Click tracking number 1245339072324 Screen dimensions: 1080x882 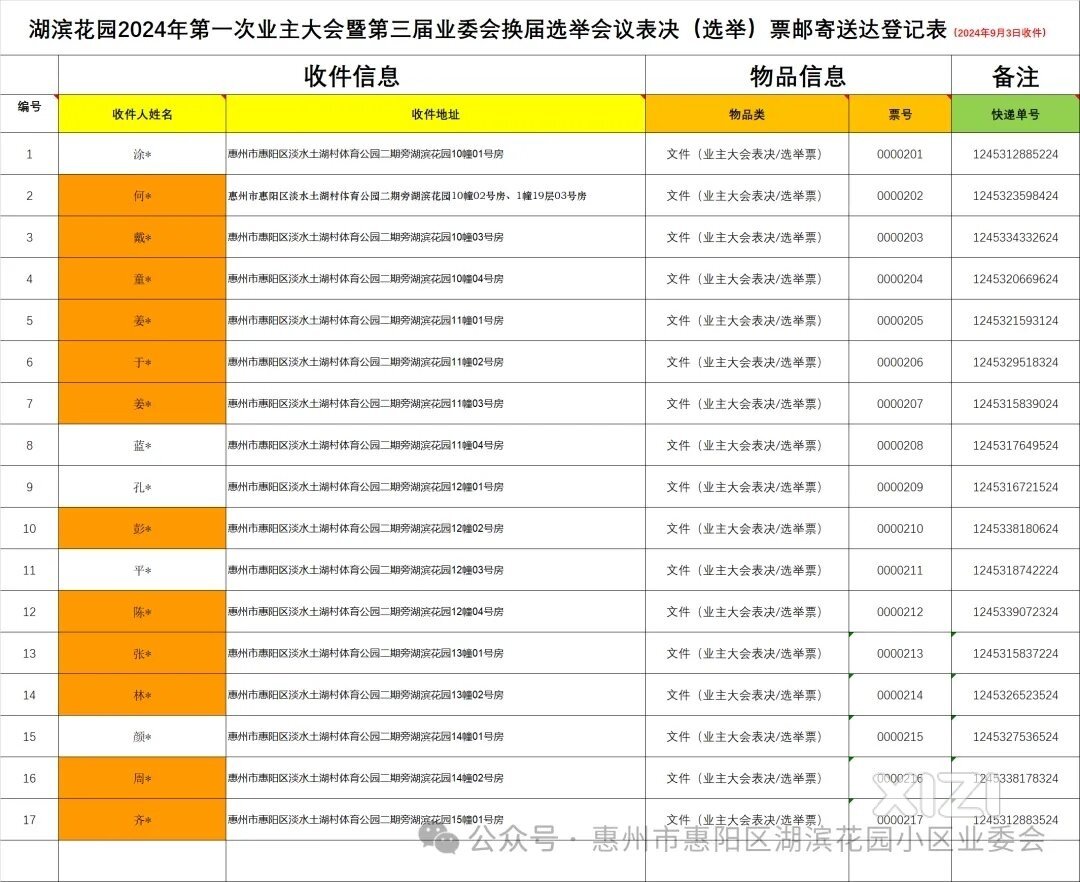(1015, 612)
